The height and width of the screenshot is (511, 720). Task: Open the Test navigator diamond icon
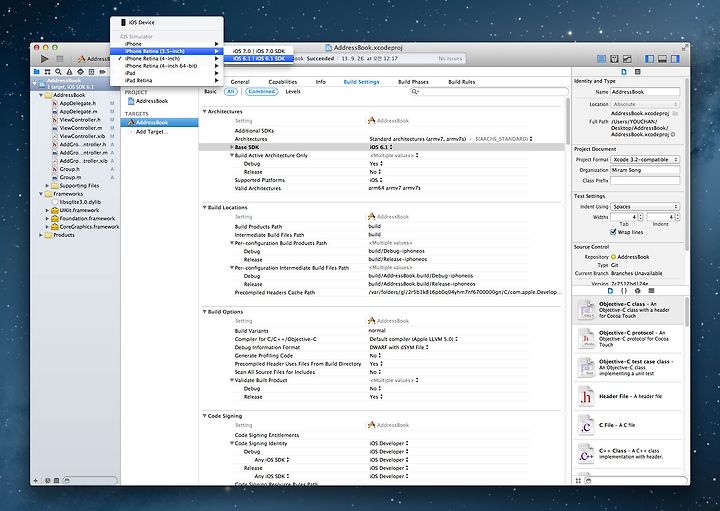(80, 72)
